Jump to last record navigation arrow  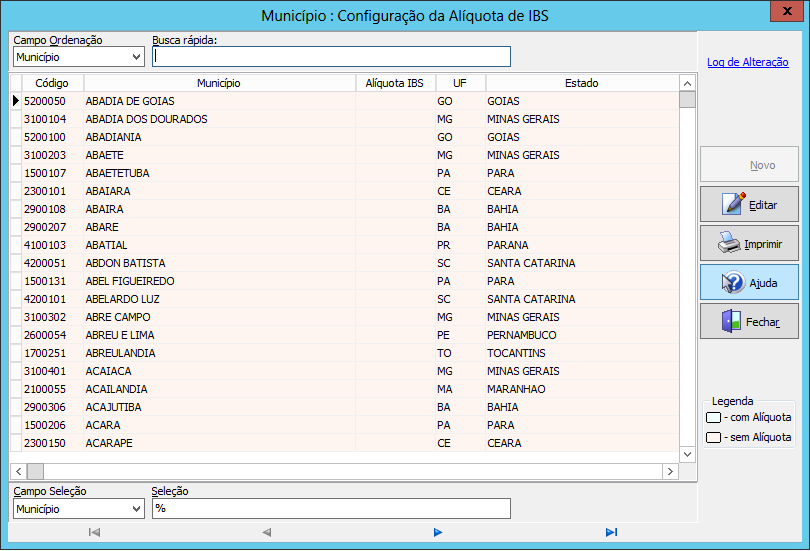coord(611,532)
